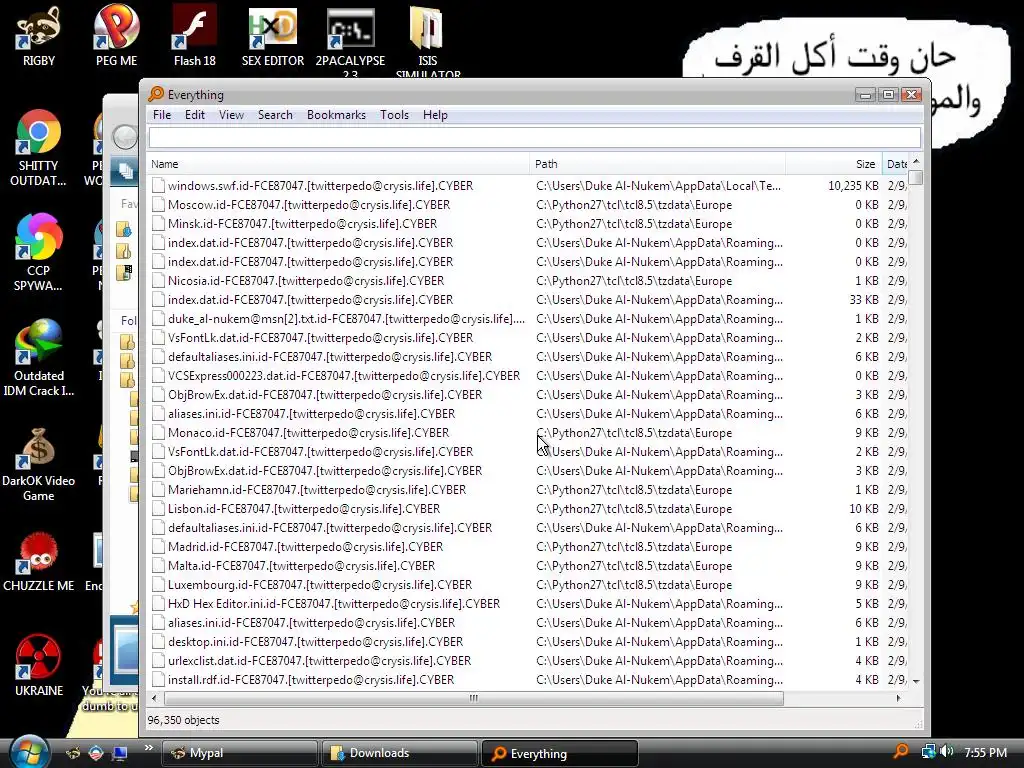Click the Windows Start orb
This screenshot has width=1024, height=768.
point(28,752)
